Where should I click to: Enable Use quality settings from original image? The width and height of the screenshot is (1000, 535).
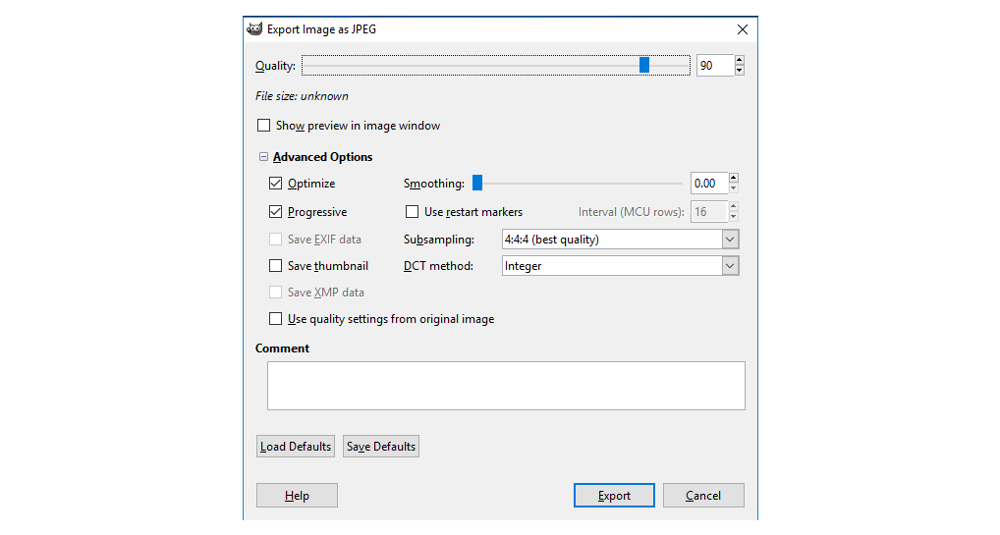(x=275, y=319)
